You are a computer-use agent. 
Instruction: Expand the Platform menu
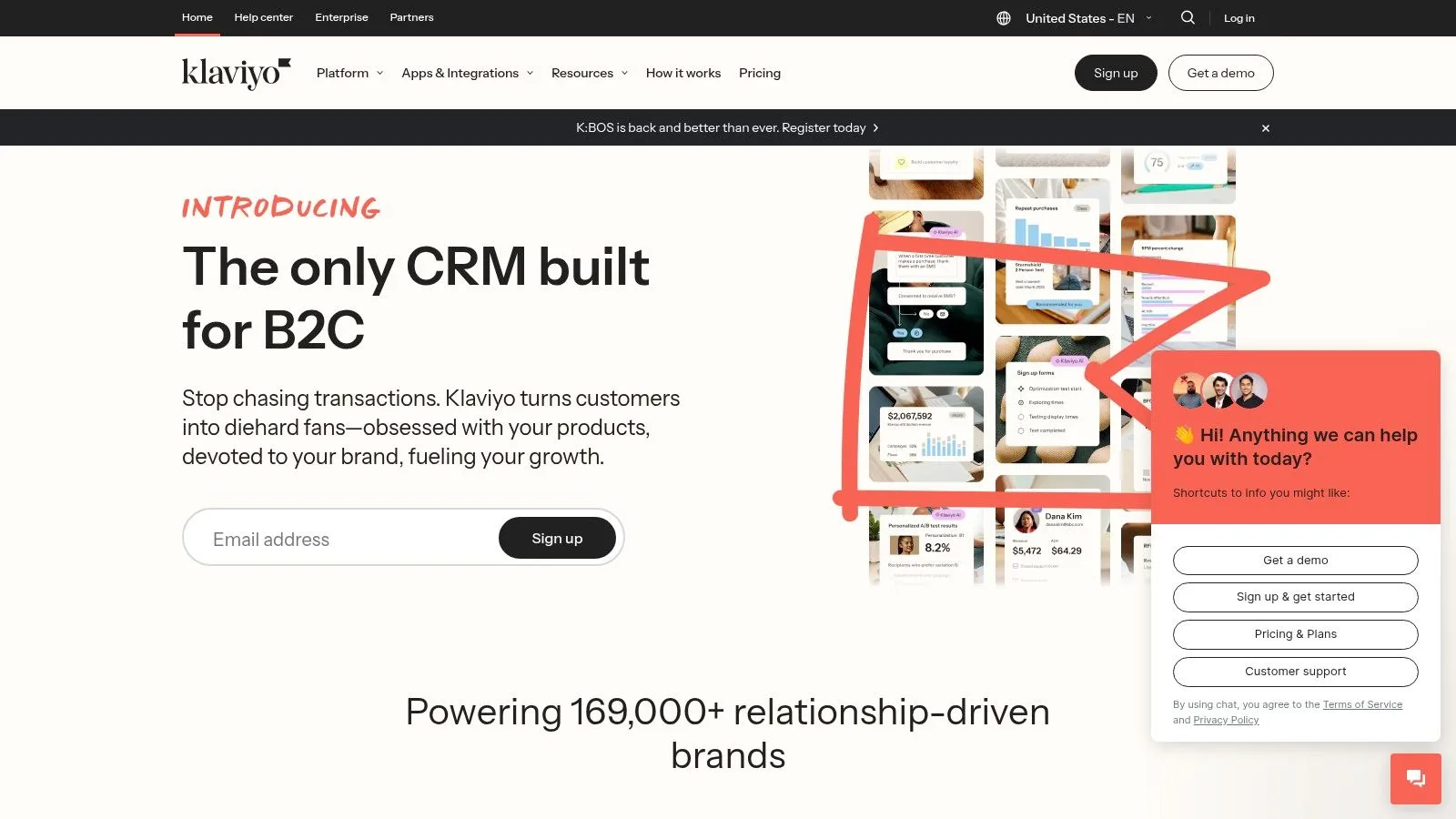coord(349,73)
